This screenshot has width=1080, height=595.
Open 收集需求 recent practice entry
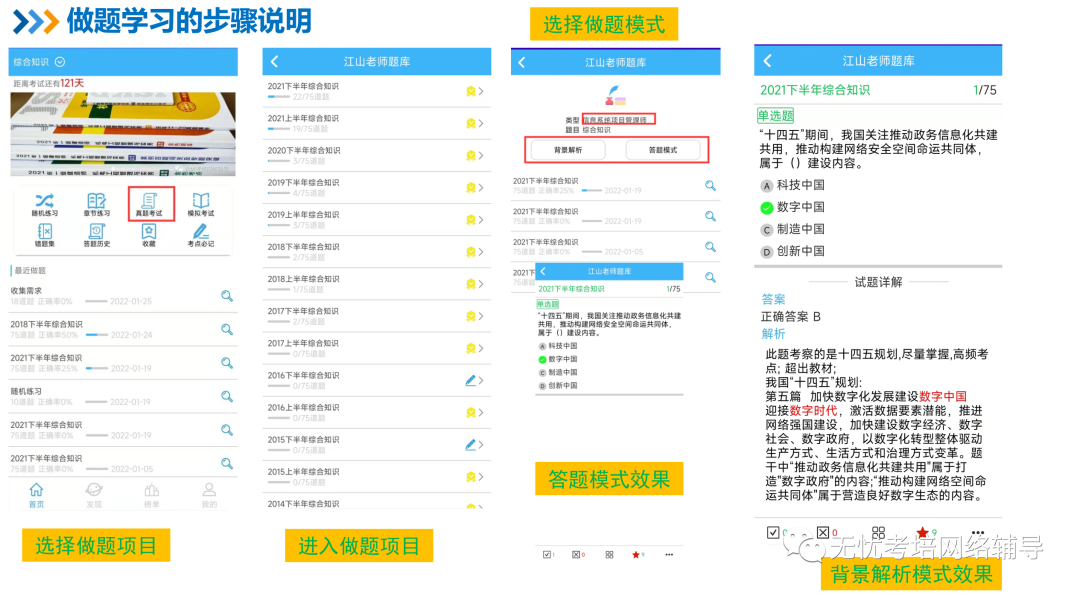tap(123, 296)
